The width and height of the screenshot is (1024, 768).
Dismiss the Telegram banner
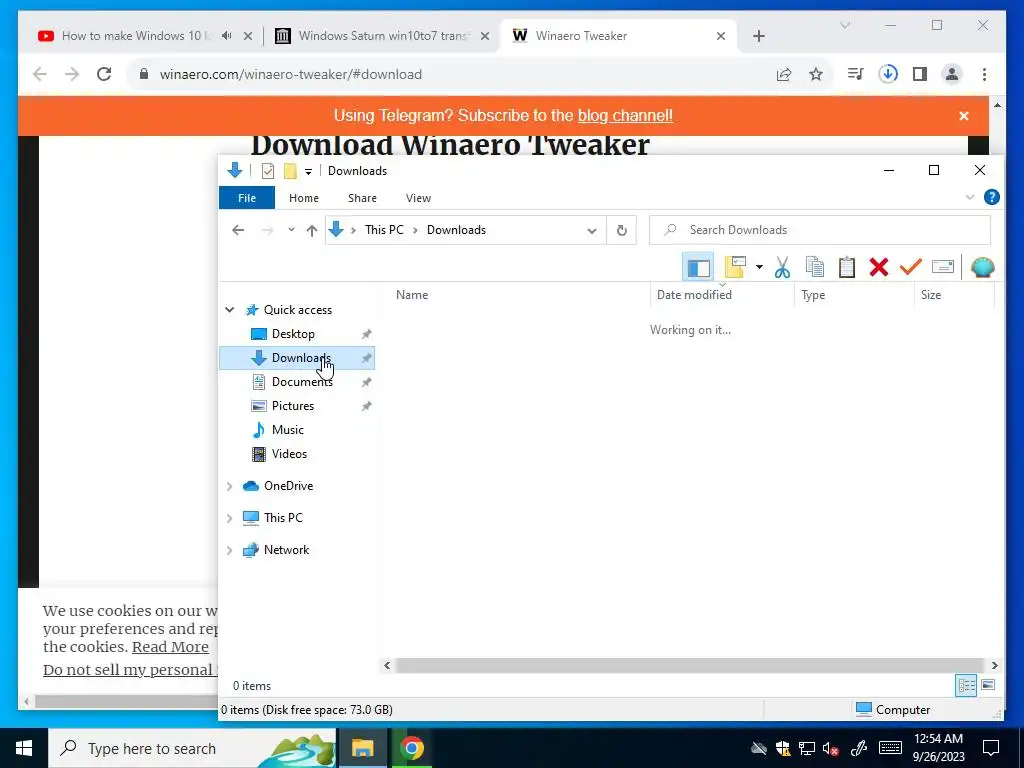964,116
